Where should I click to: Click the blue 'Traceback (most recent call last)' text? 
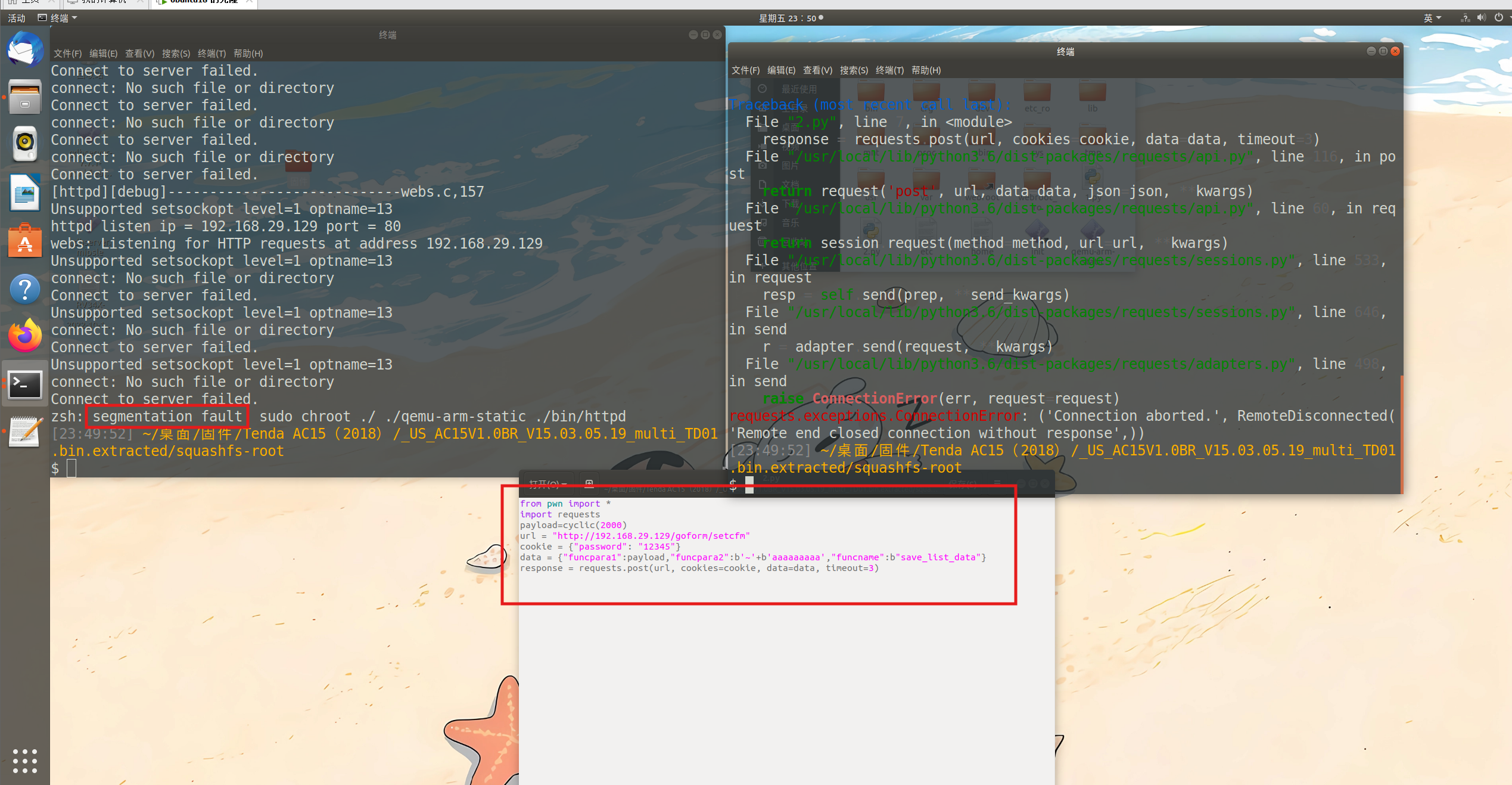870,105
